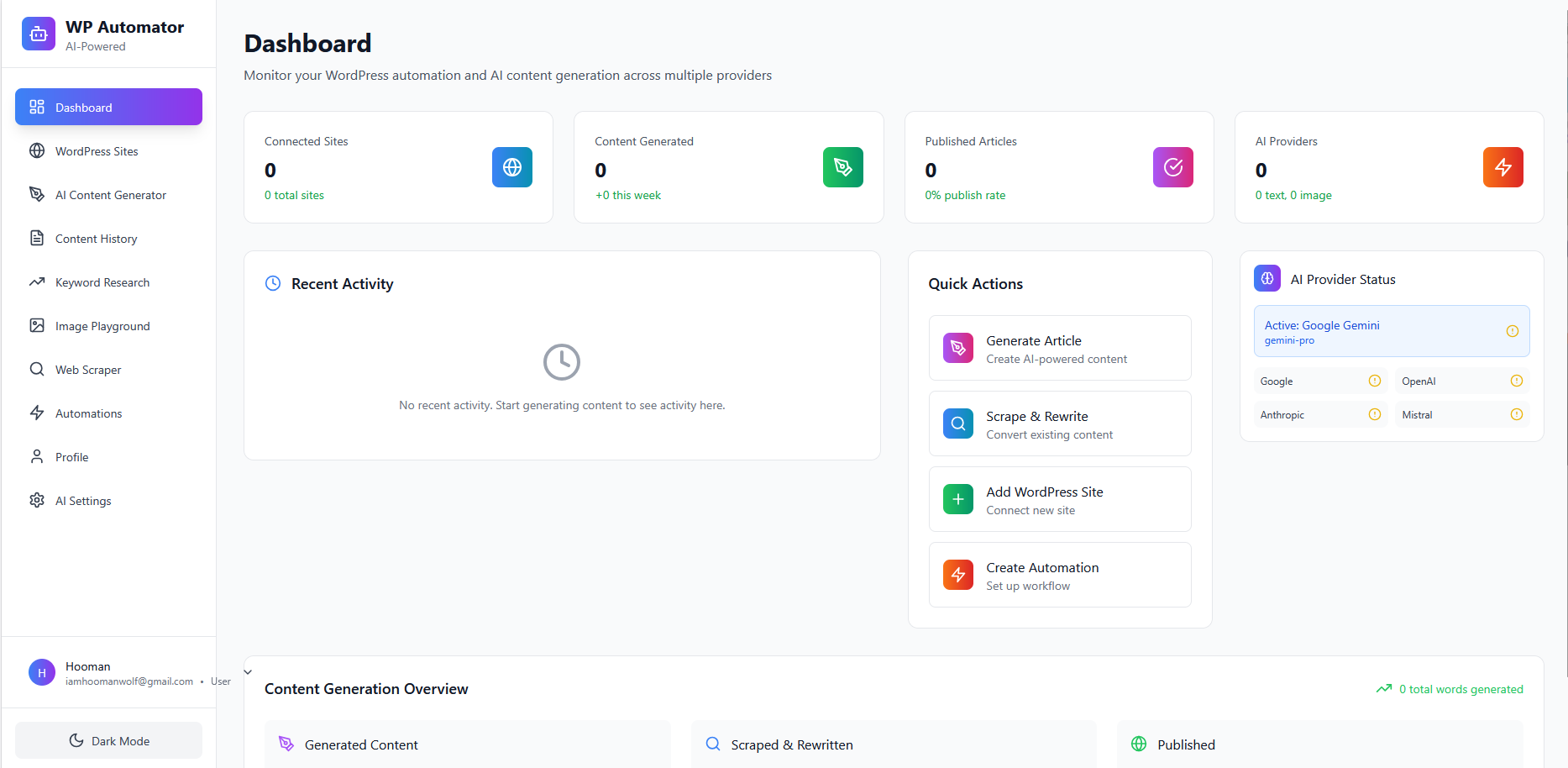1568x768 pixels.
Task: Open Image Playground via its sidebar icon
Action: tap(37, 325)
